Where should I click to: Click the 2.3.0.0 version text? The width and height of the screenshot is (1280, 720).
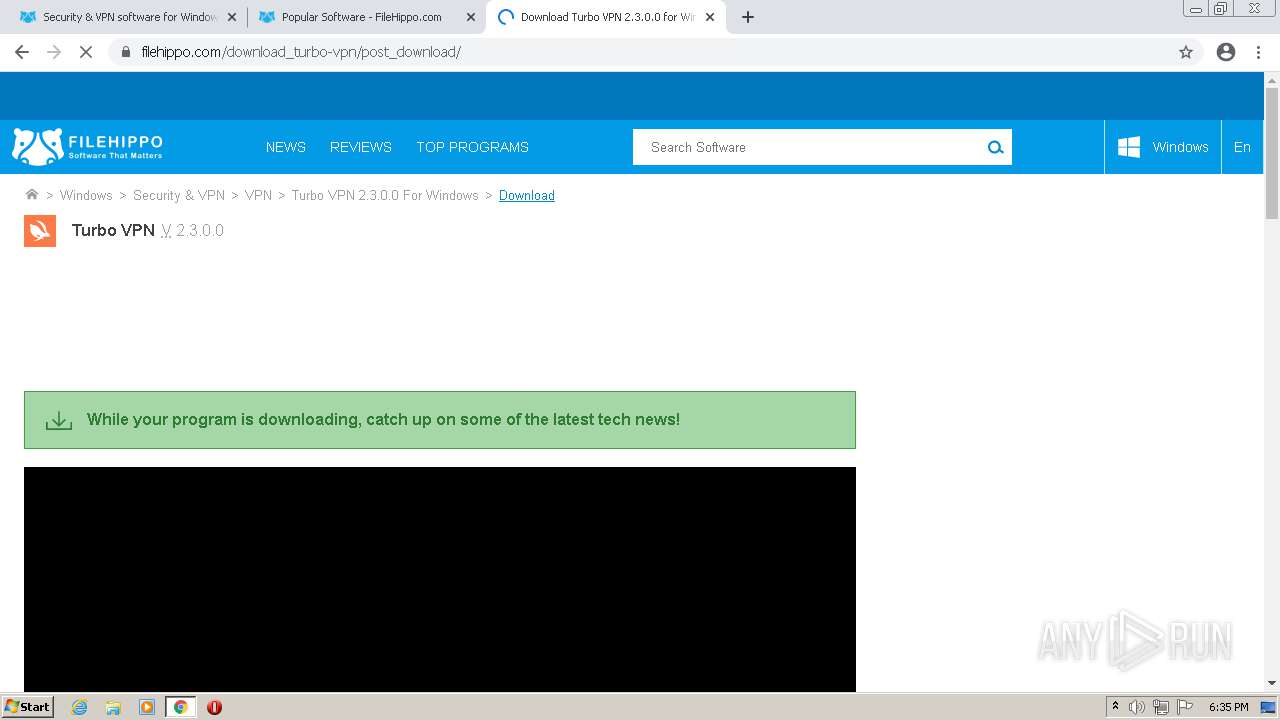coord(200,230)
